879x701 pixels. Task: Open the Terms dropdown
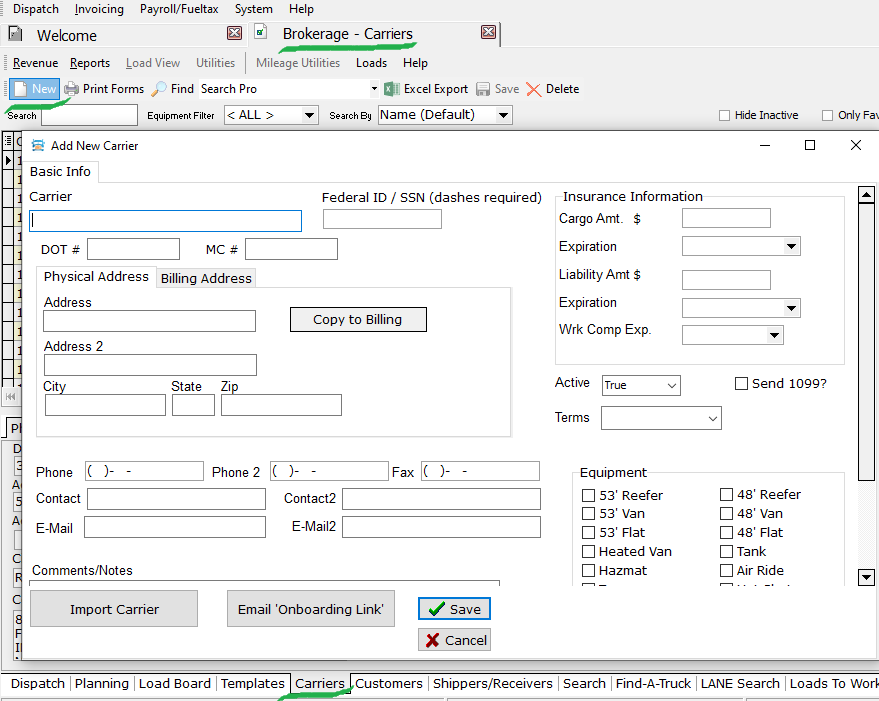point(712,418)
